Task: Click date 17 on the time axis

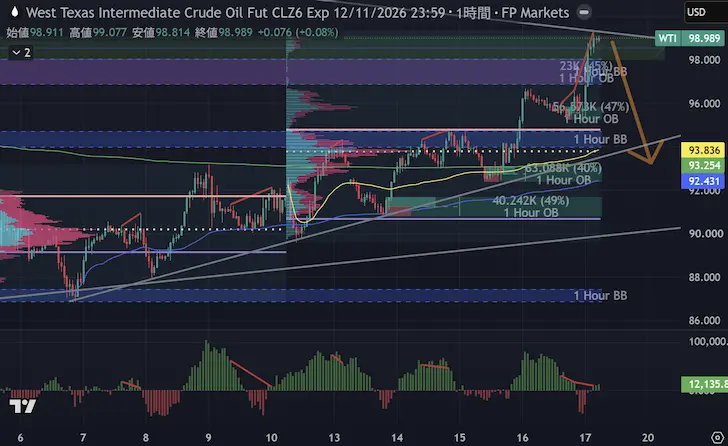Action: (x=585, y=438)
